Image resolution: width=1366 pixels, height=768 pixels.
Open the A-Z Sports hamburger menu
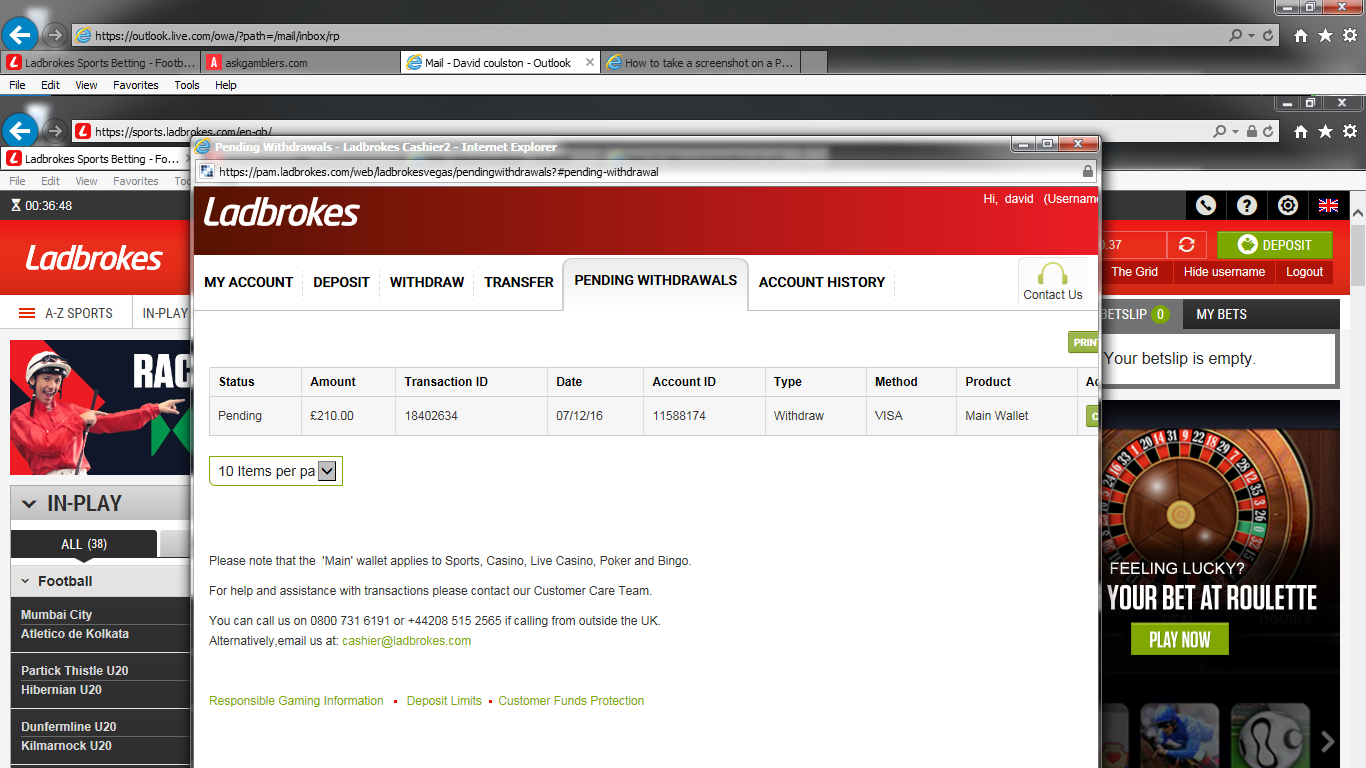pyautogui.click(x=28, y=313)
